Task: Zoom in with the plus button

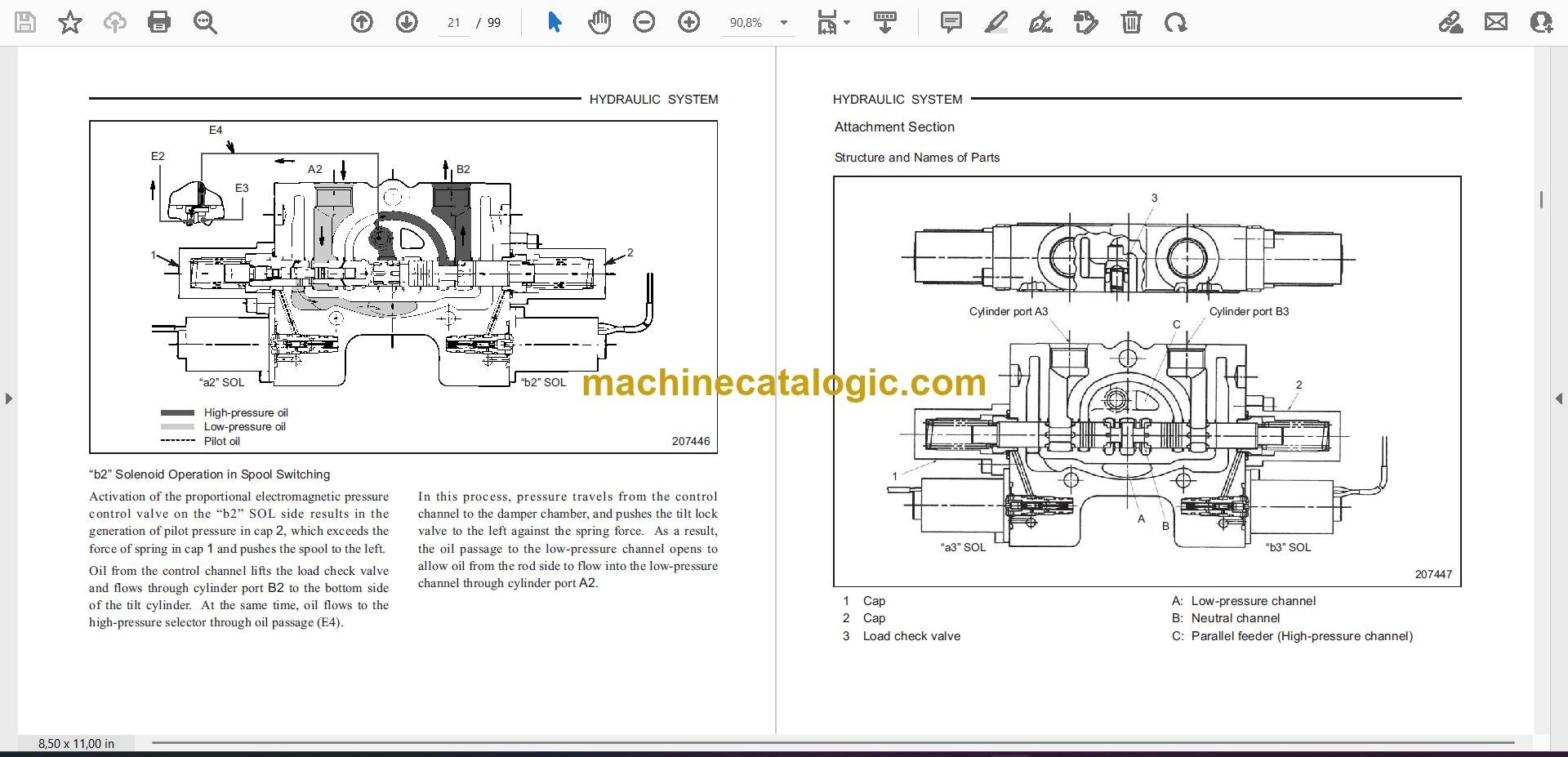Action: (x=689, y=22)
